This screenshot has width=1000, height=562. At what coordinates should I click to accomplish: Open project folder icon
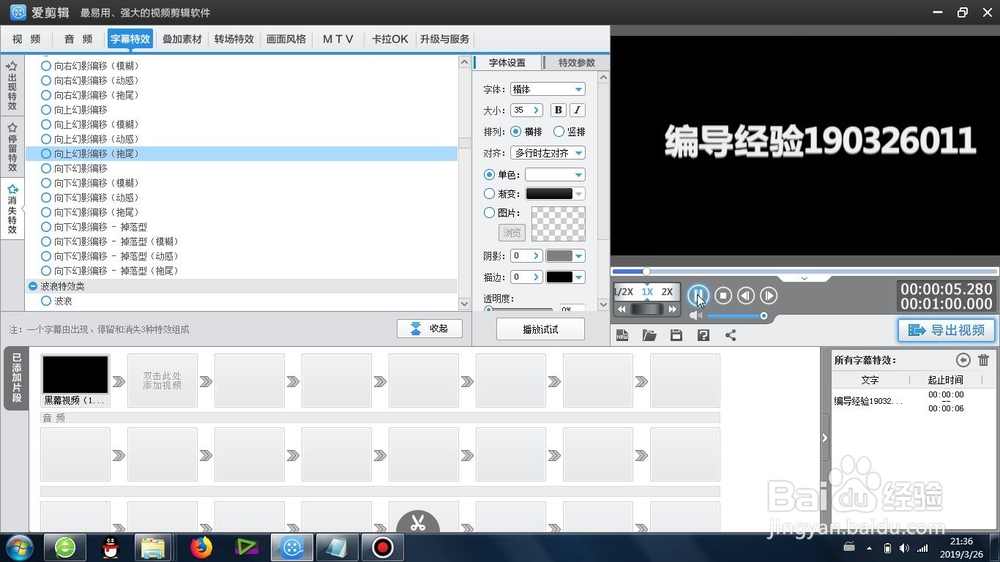pos(649,336)
